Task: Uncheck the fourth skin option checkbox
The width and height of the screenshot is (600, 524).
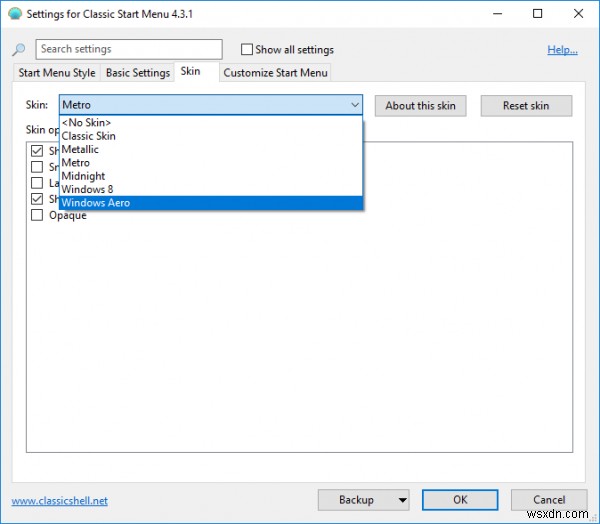Action: coord(37,199)
